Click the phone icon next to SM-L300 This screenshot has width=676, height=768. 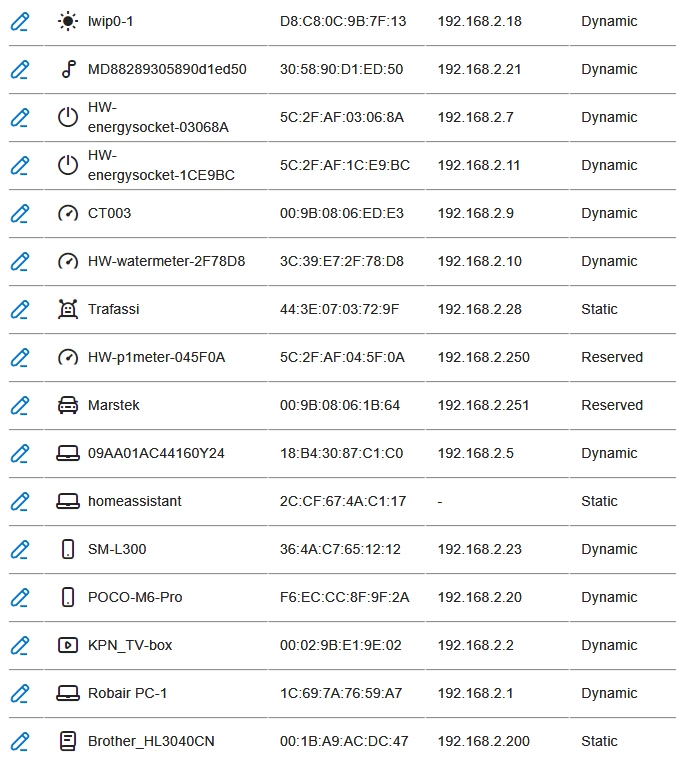[67, 549]
